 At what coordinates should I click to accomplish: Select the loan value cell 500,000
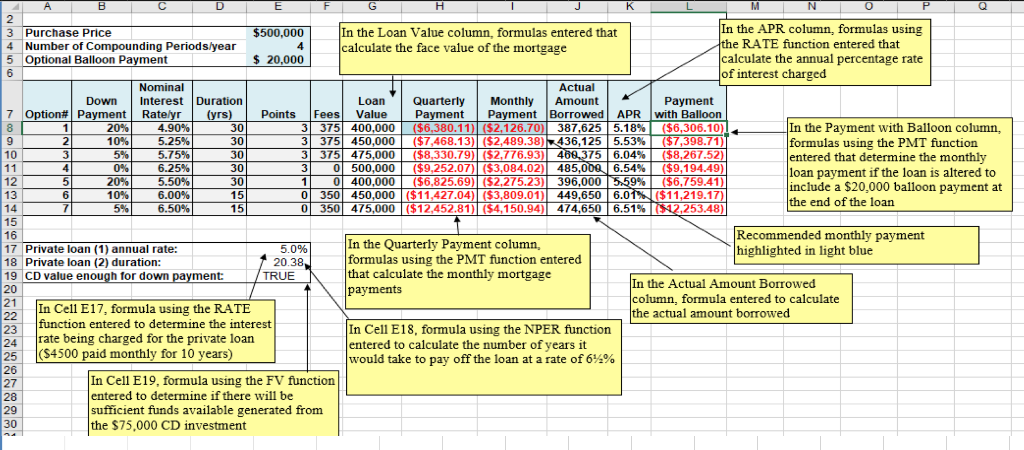click(372, 169)
